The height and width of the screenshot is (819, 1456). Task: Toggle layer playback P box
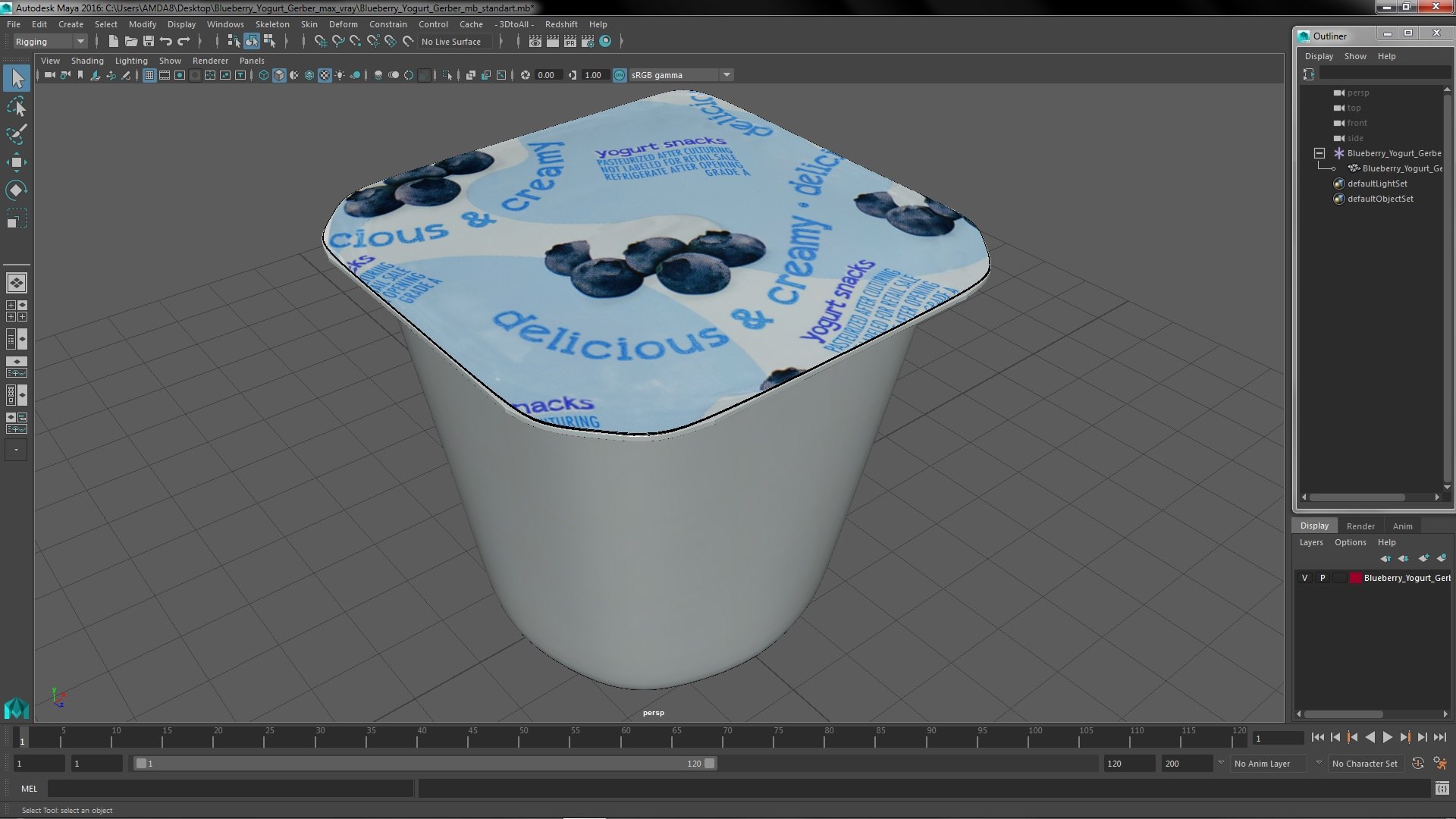(x=1323, y=578)
